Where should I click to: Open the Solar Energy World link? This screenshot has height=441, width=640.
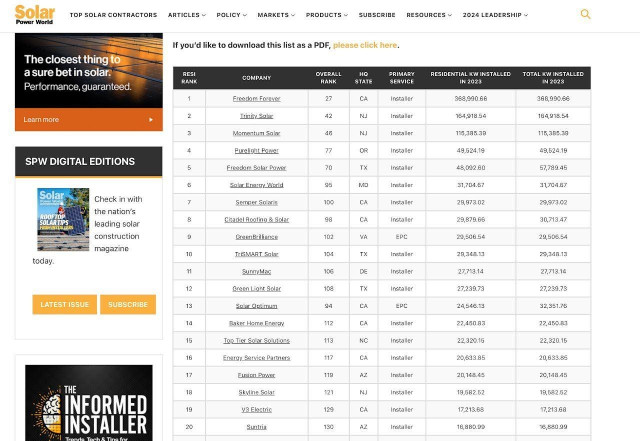(x=256, y=185)
